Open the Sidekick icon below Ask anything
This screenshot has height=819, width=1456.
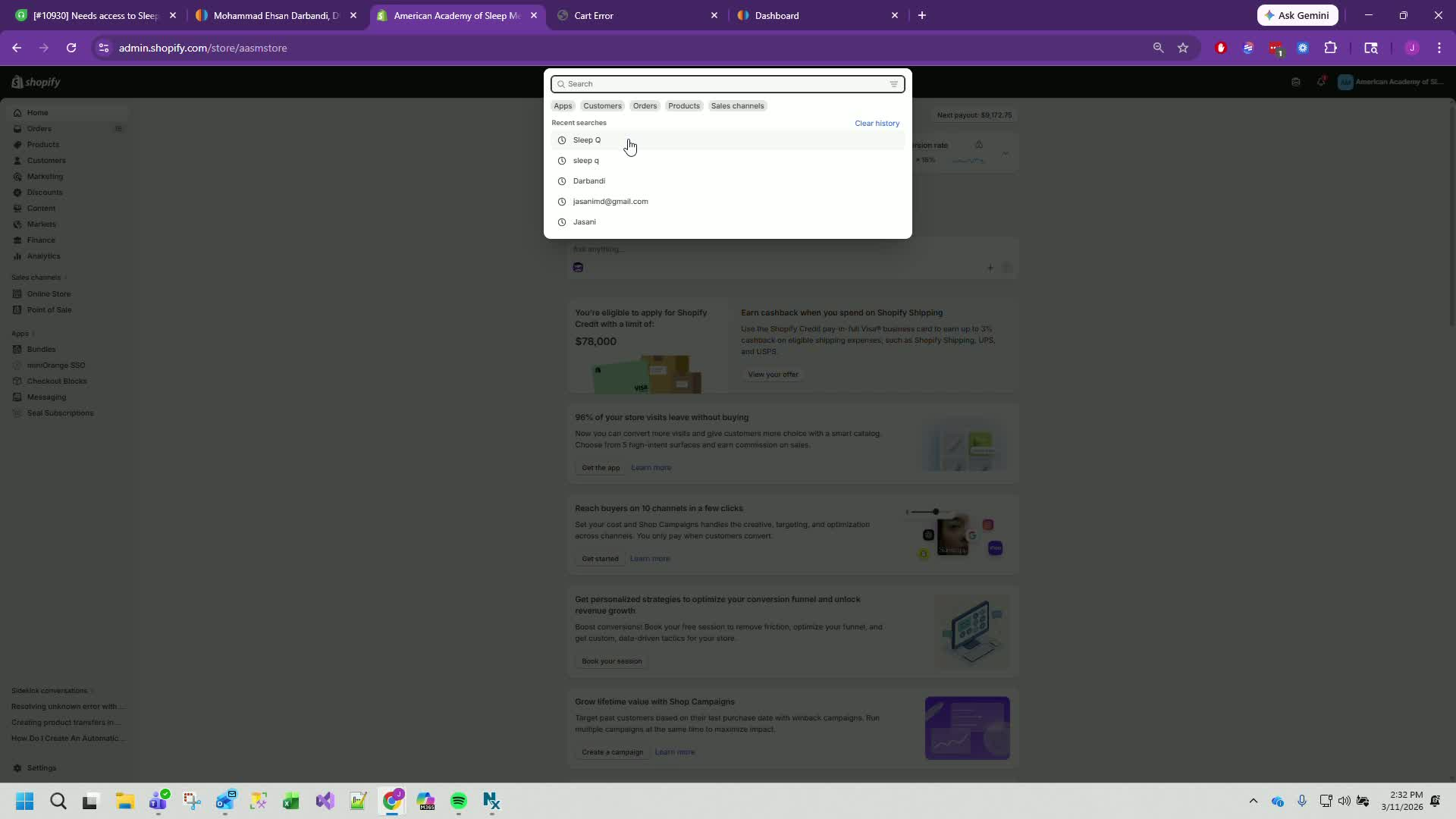(x=578, y=268)
